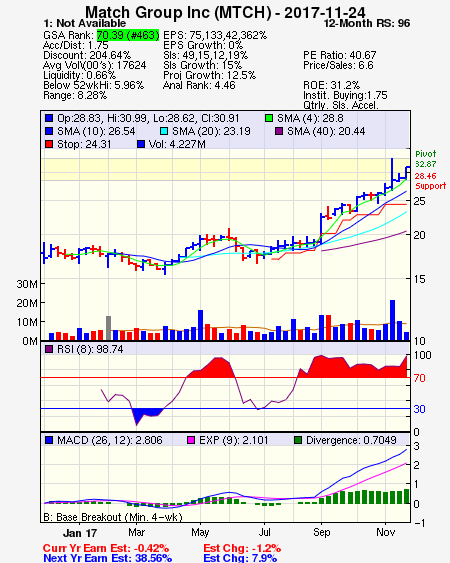Click the RSI (8): 98.74 label
The image size is (450, 563).
tap(90, 349)
